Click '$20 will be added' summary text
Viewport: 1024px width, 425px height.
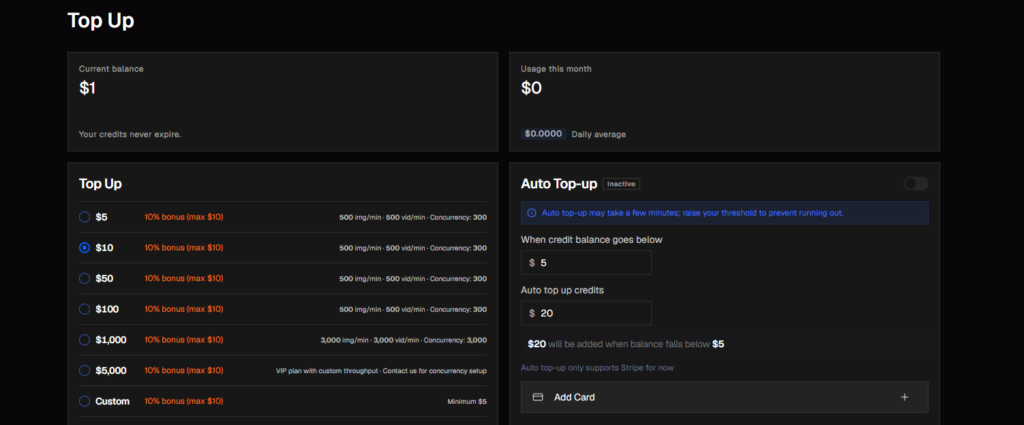click(x=626, y=344)
